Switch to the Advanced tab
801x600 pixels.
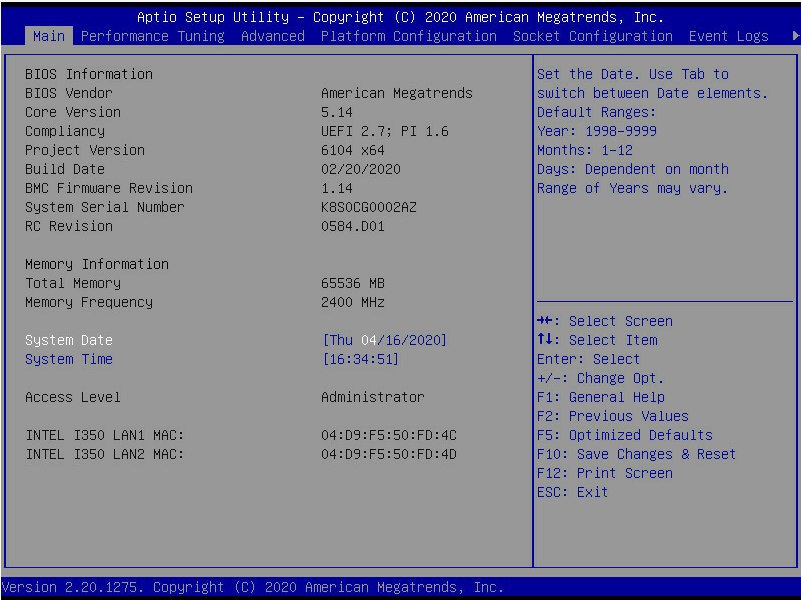pos(272,36)
